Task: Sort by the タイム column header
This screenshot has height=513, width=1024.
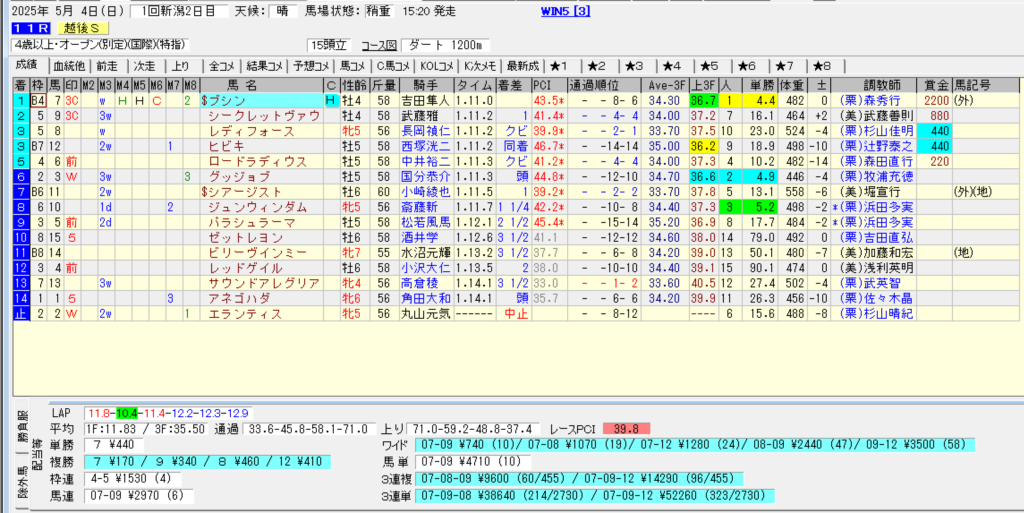Action: (475, 85)
